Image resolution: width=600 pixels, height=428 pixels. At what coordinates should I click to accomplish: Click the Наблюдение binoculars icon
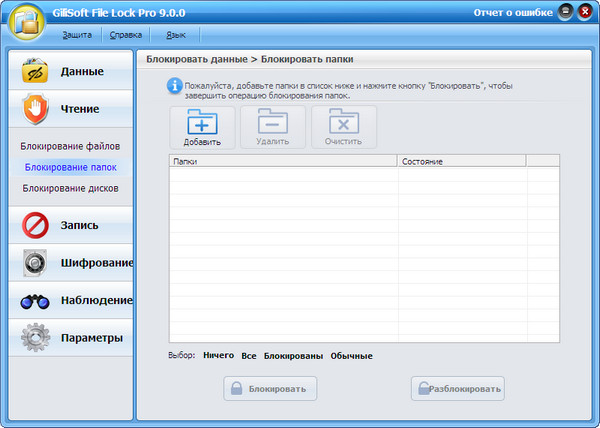pos(36,300)
